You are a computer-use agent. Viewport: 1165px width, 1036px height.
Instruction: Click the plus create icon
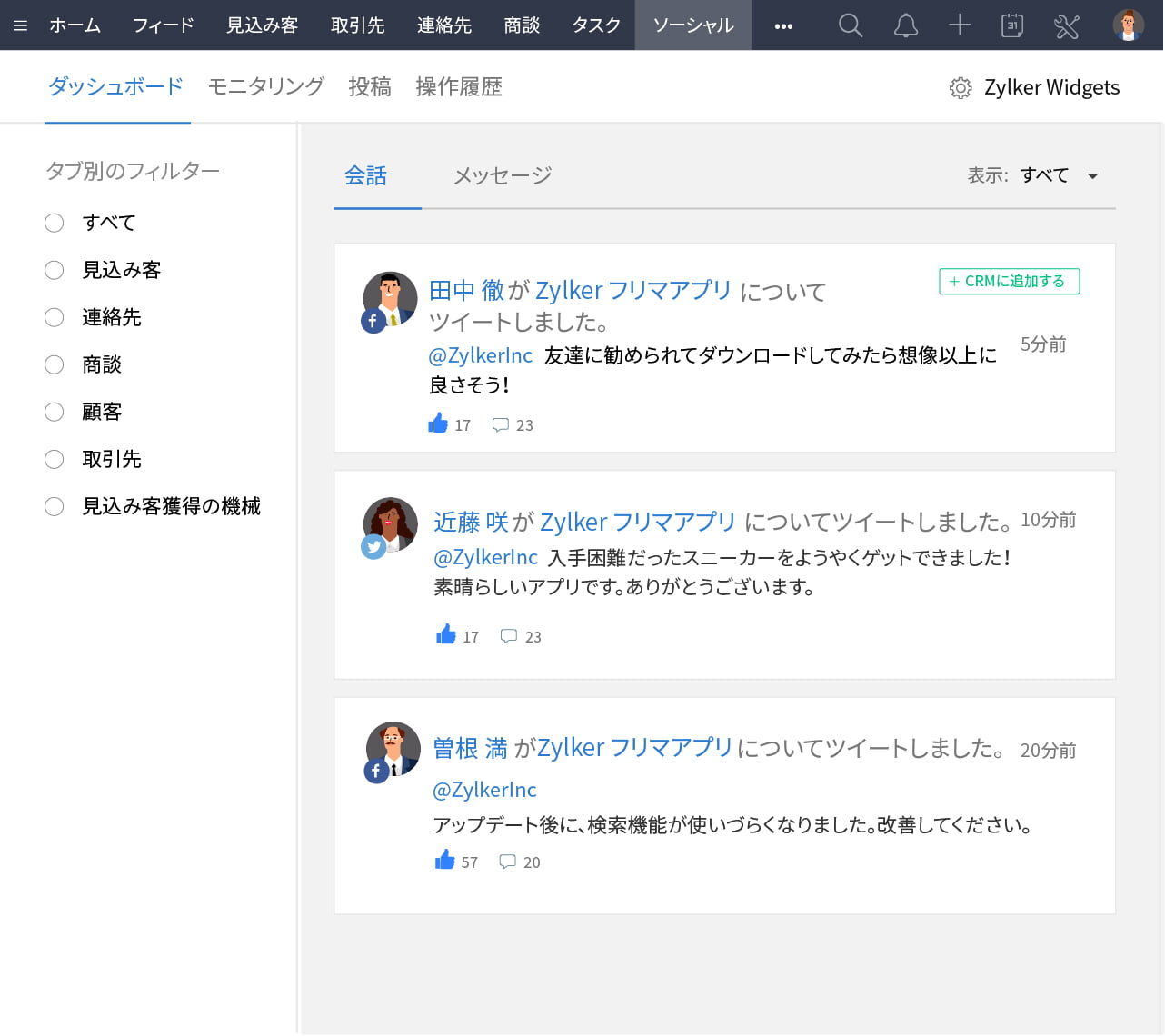(960, 25)
